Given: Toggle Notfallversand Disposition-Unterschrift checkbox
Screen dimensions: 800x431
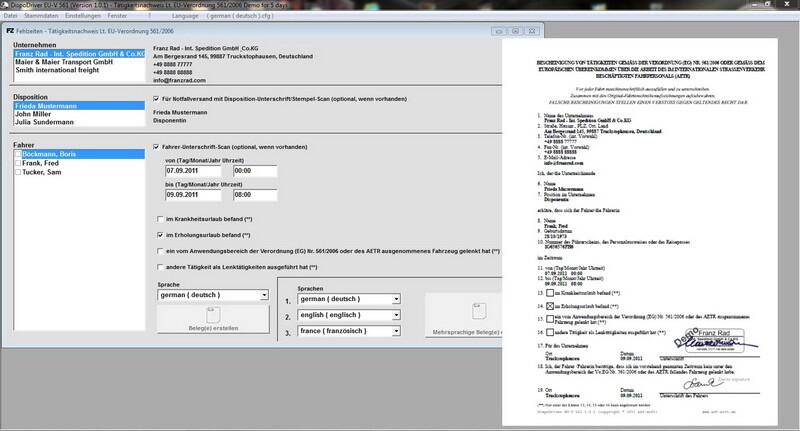Looking at the screenshot, I should pos(156,99).
